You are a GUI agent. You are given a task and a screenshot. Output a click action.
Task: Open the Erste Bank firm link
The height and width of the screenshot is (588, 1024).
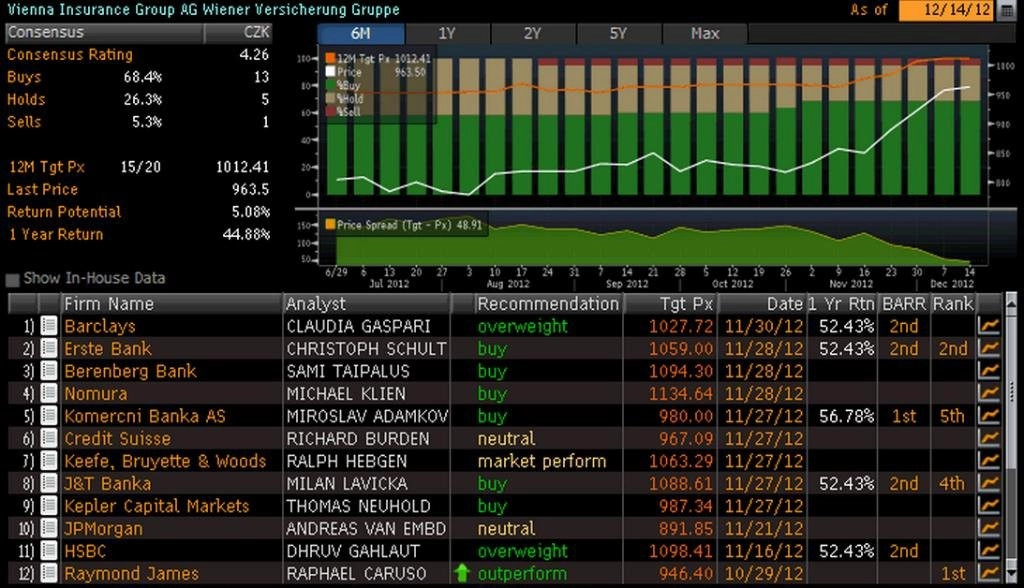coord(108,348)
